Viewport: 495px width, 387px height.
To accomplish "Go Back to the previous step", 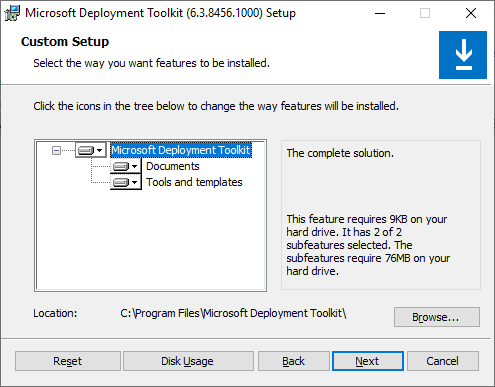I will pos(294,361).
